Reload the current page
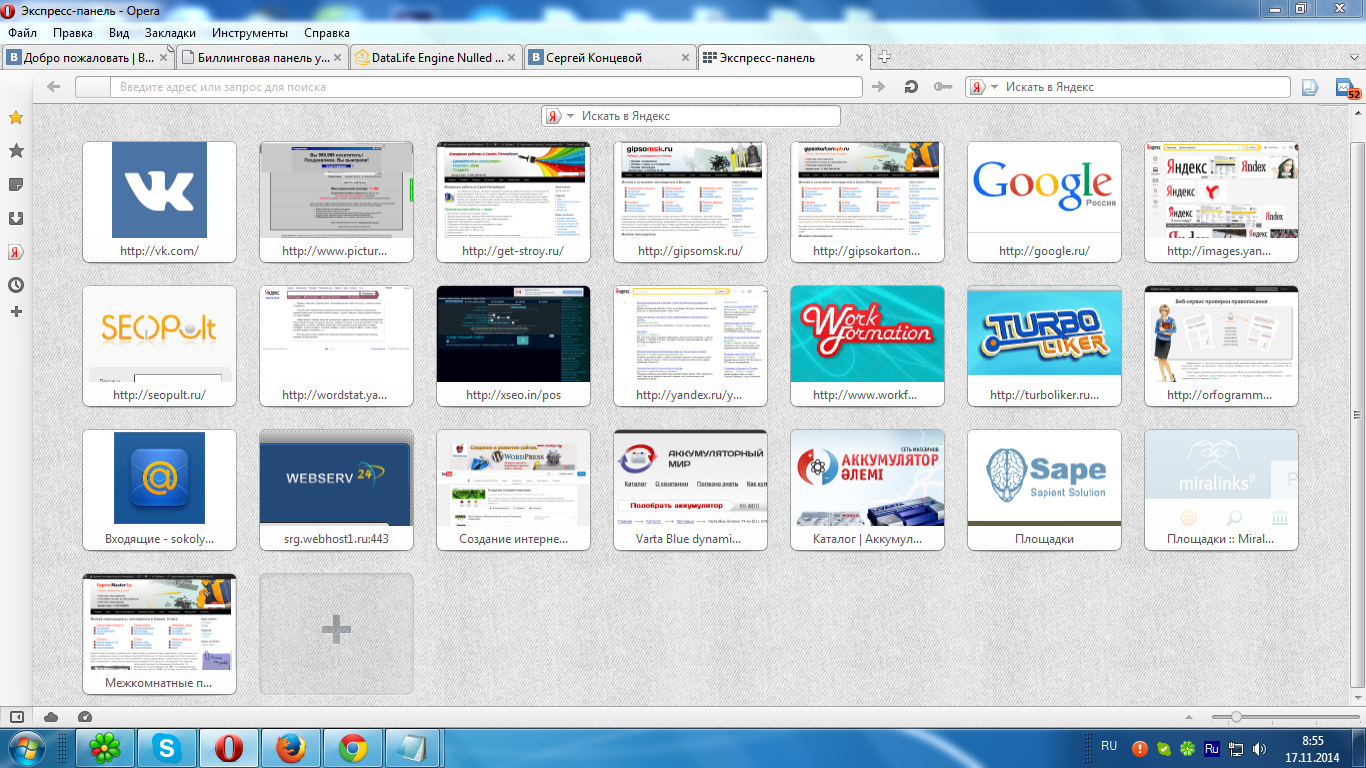 (x=911, y=87)
